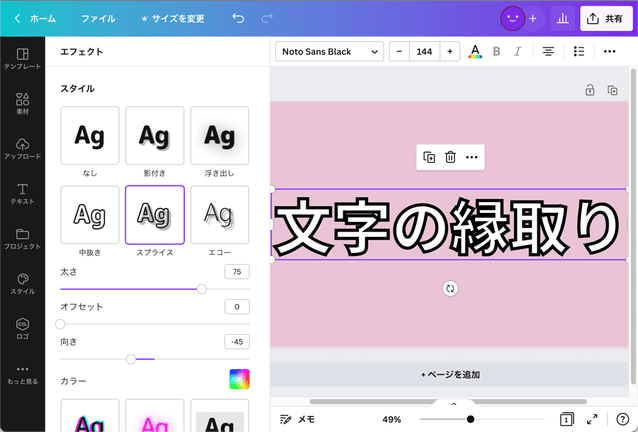
Task: Duplicate the selected text element
Action: (x=429, y=157)
